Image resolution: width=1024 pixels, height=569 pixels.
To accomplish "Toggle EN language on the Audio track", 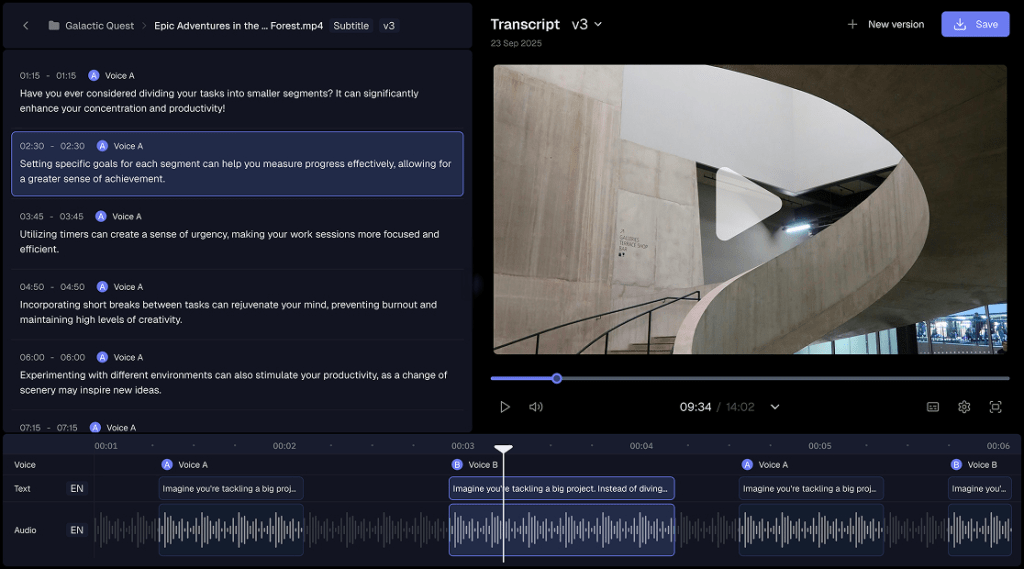I will pyautogui.click(x=77, y=530).
